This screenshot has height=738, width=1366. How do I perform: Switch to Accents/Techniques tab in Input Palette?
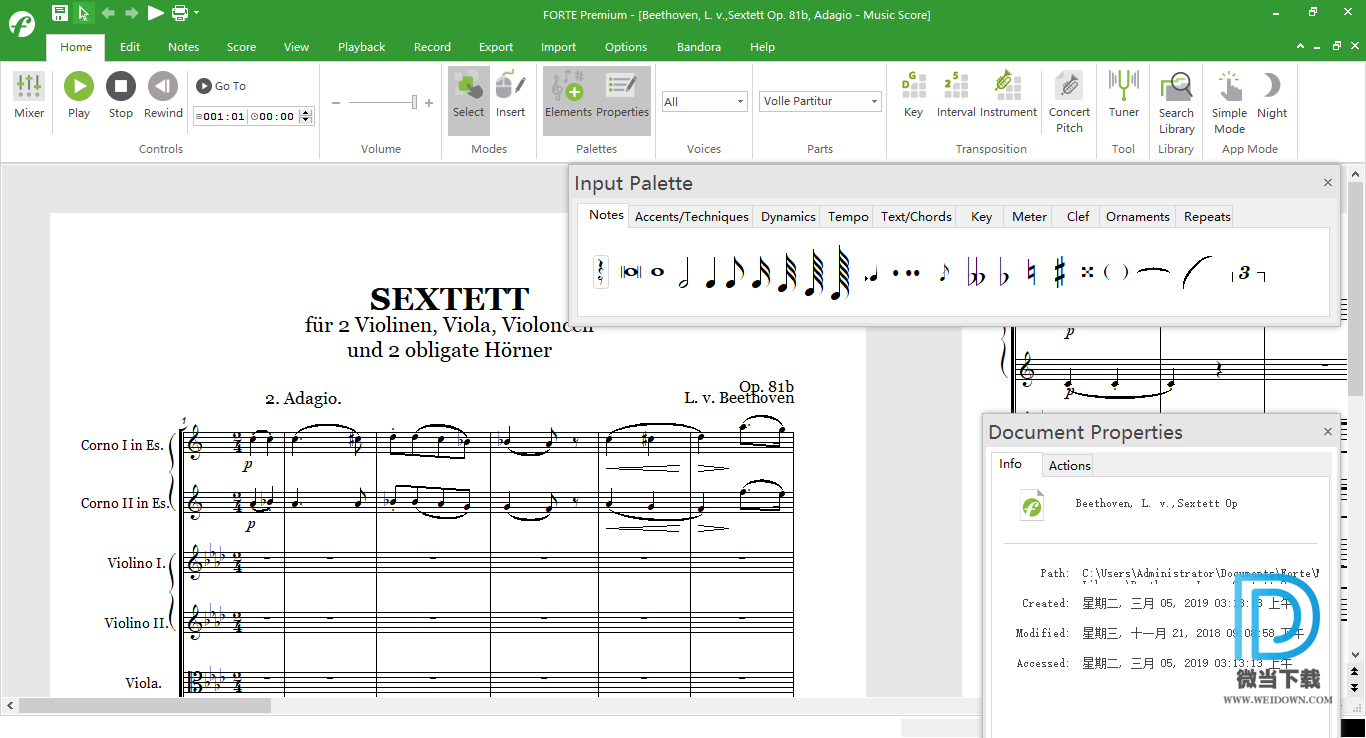(x=692, y=216)
